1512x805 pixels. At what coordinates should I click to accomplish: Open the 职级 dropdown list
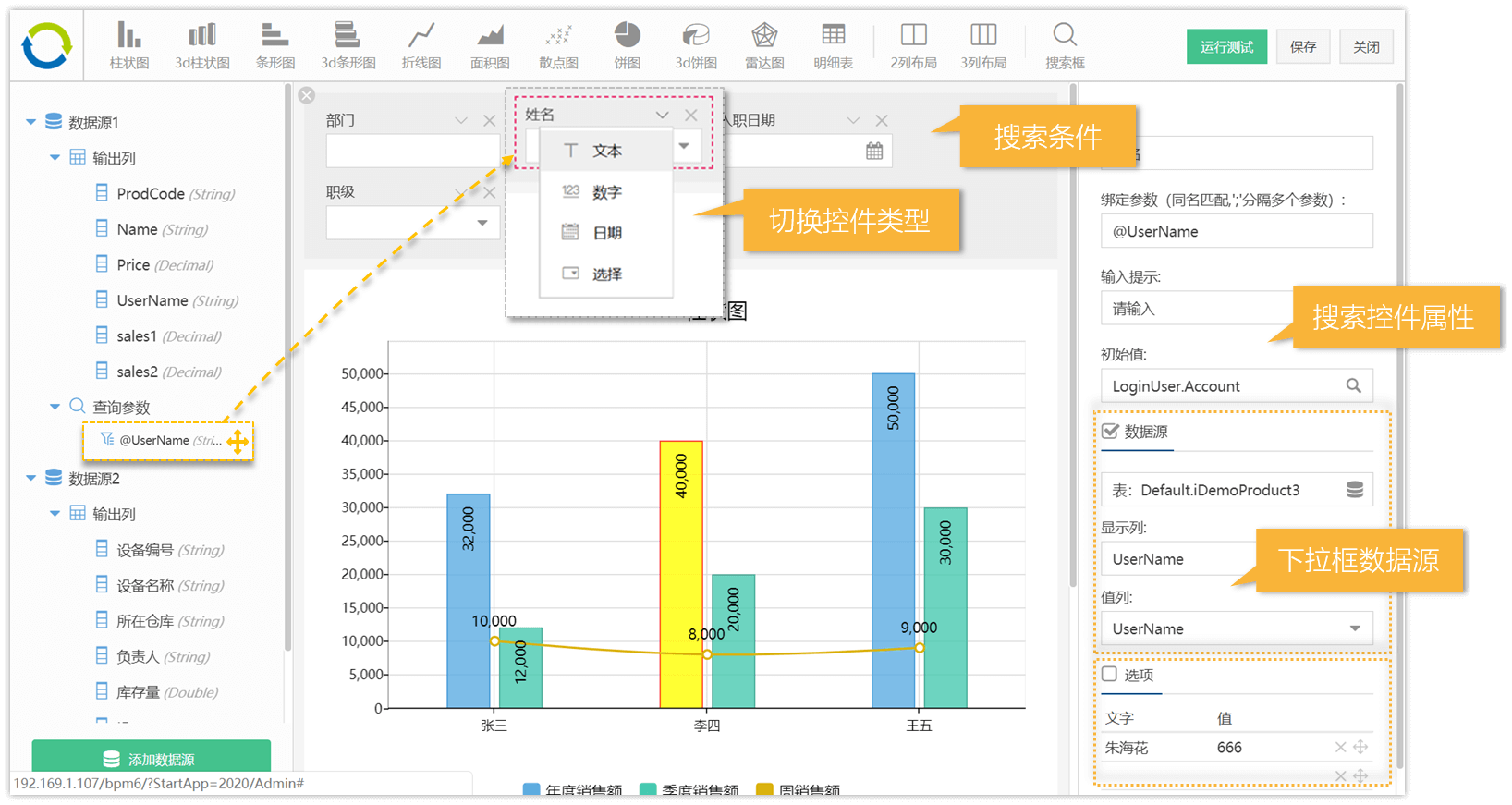[x=482, y=223]
